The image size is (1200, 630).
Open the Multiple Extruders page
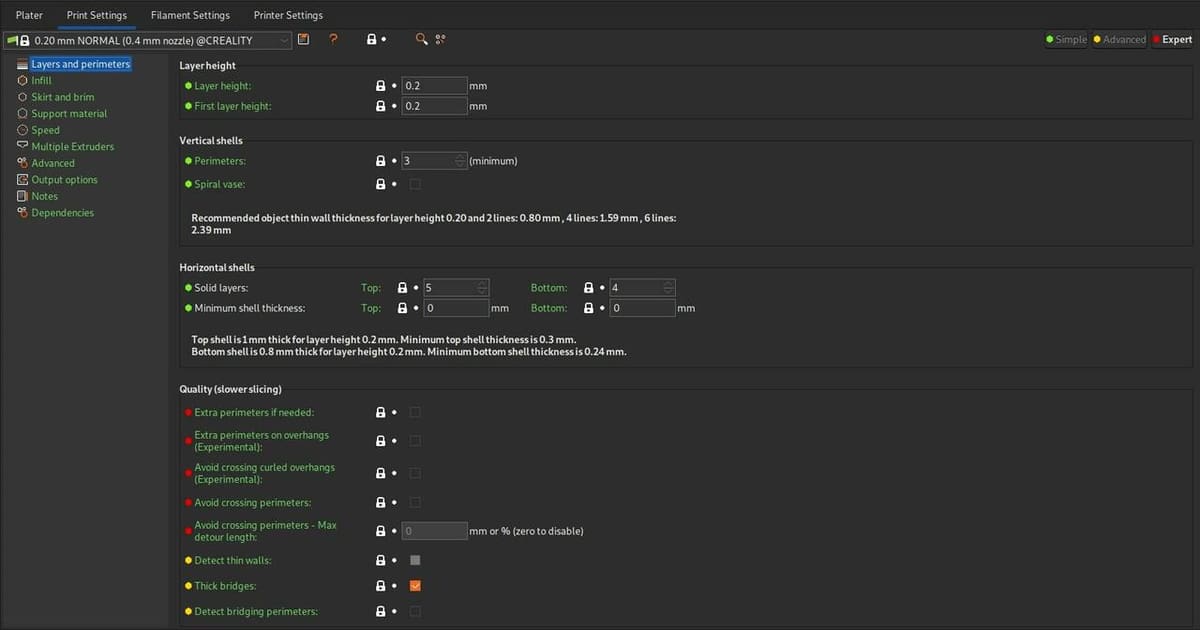coord(72,146)
